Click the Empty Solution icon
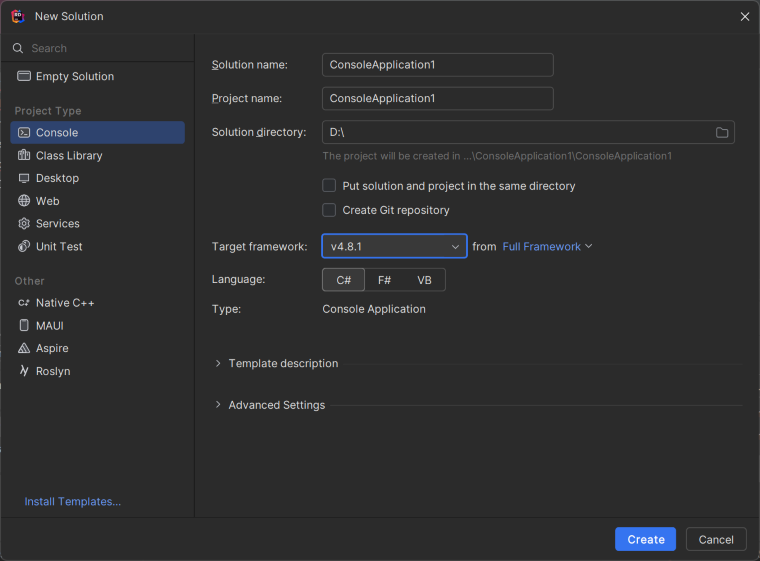The width and height of the screenshot is (760, 561). [x=24, y=76]
